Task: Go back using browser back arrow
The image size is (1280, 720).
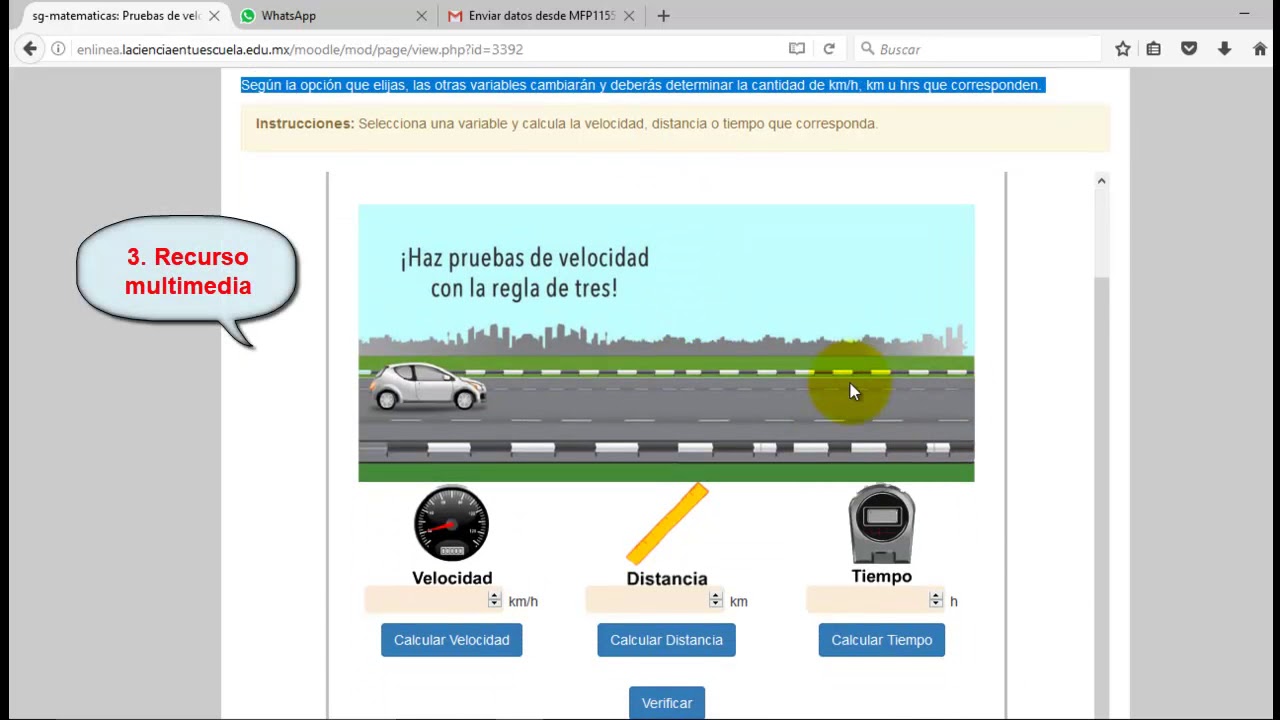Action: point(30,48)
